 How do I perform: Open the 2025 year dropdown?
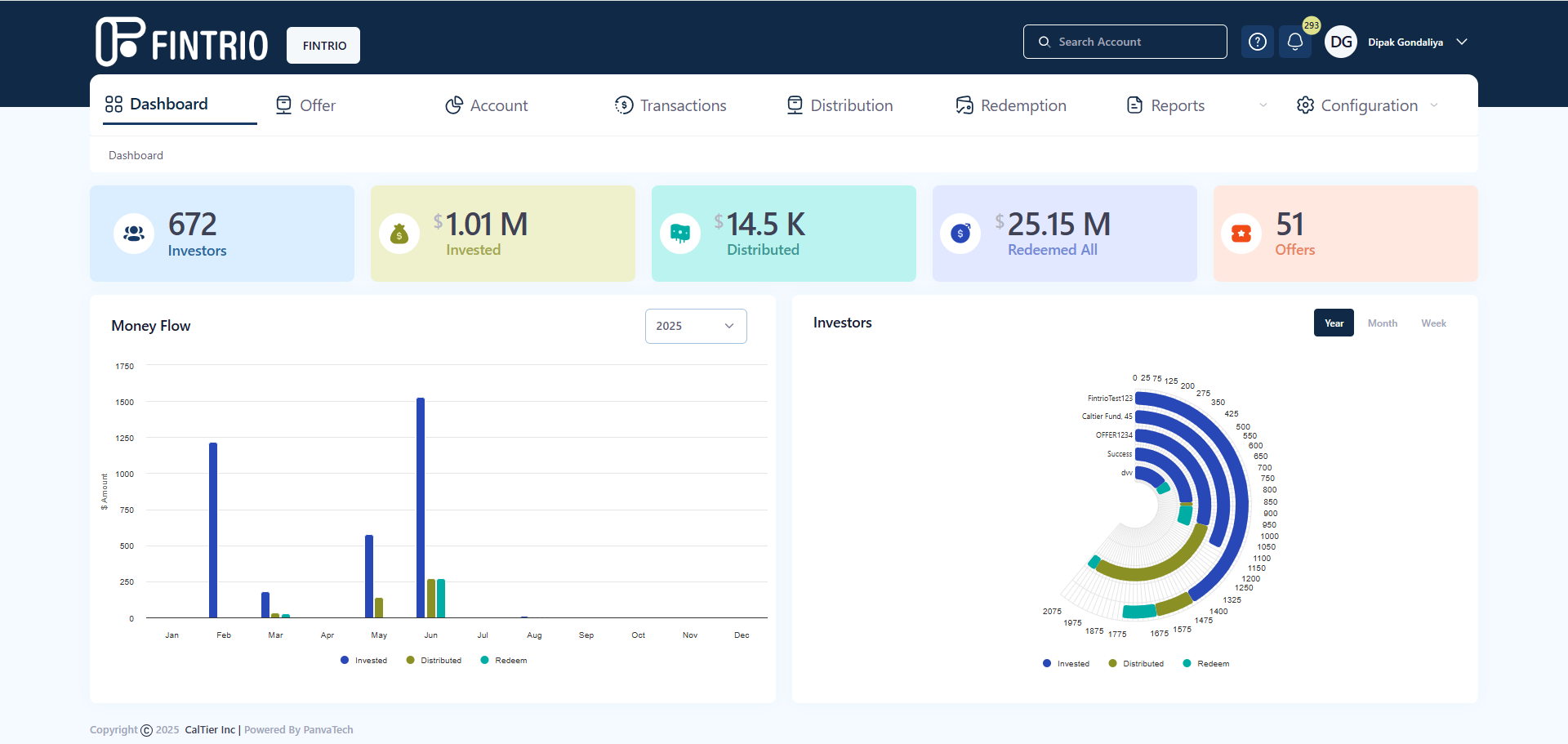(696, 326)
